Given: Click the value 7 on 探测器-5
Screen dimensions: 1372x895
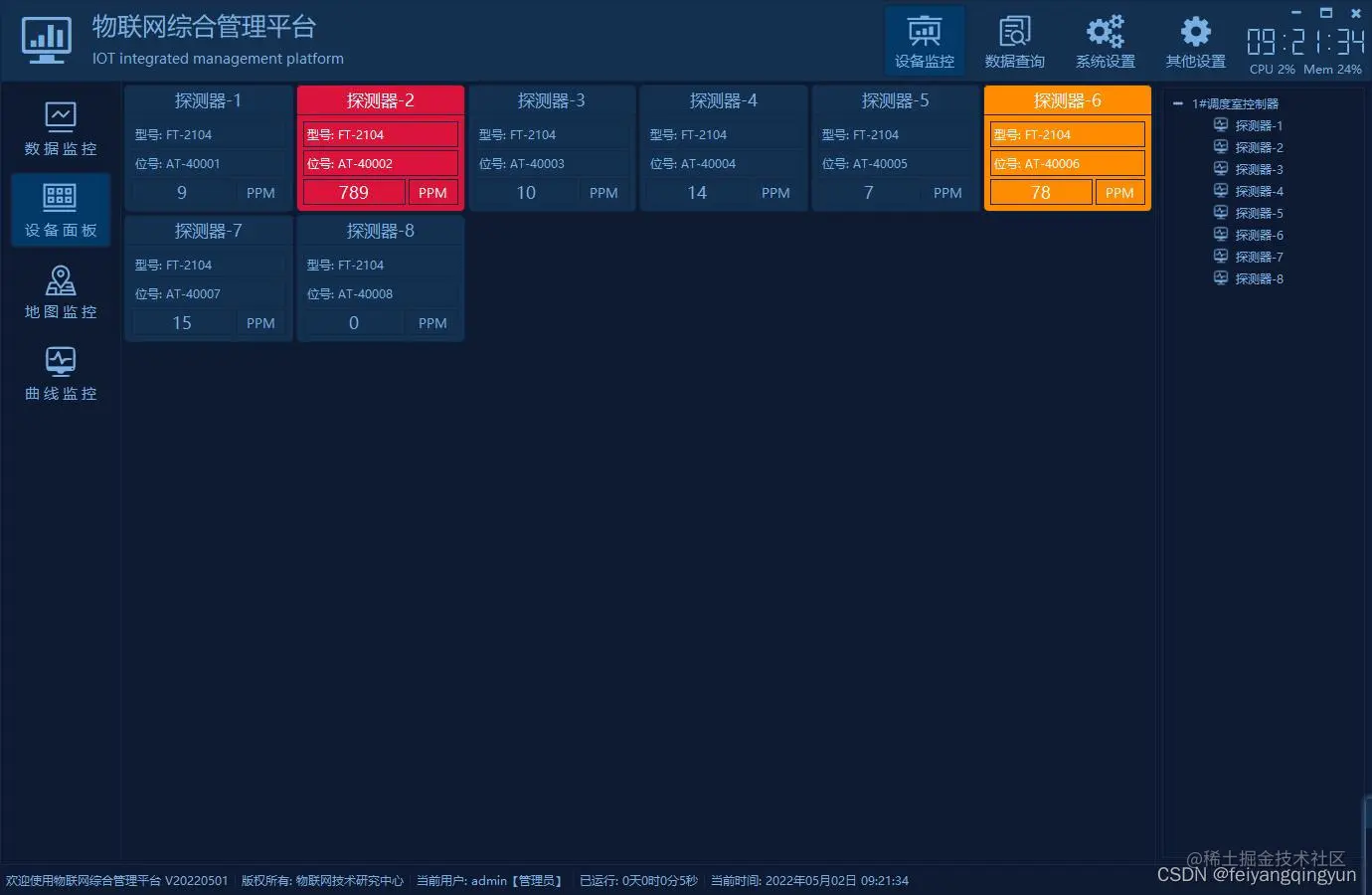Looking at the screenshot, I should (x=870, y=192).
